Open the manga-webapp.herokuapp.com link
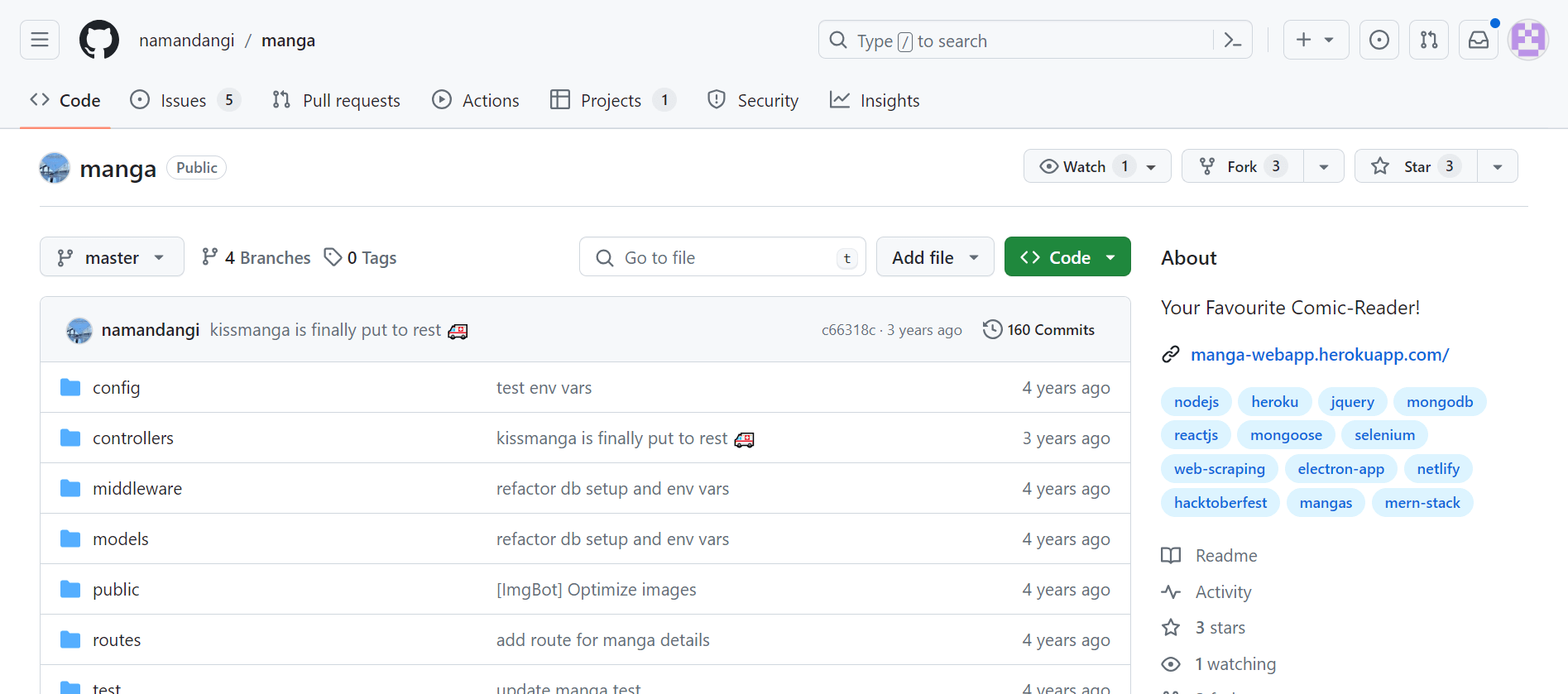This screenshot has height=694, width=1568. [1319, 354]
